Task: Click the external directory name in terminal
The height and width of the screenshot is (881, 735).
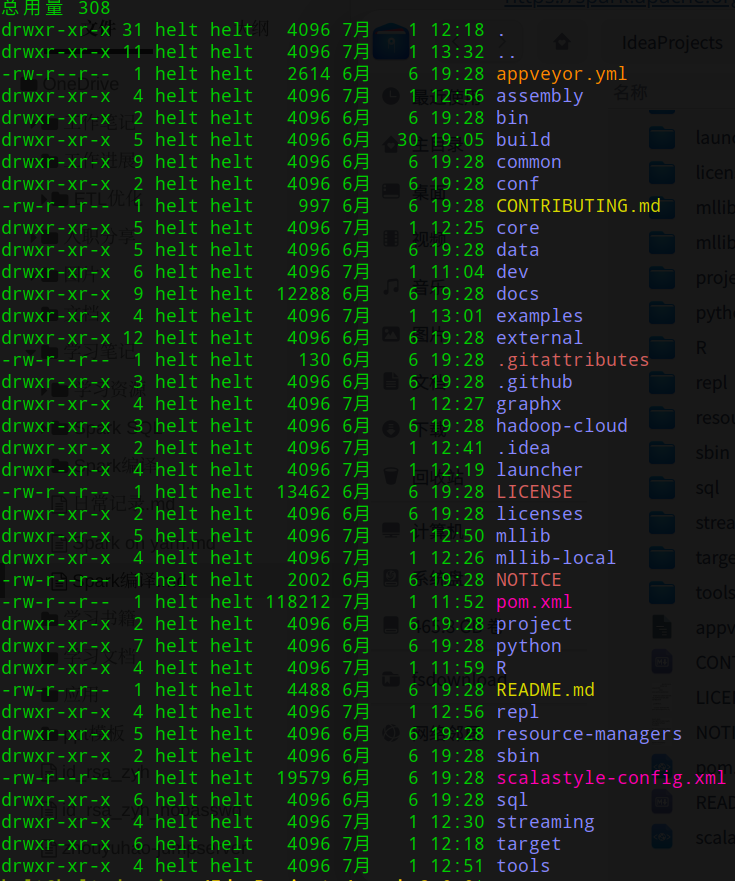Action: coord(539,338)
